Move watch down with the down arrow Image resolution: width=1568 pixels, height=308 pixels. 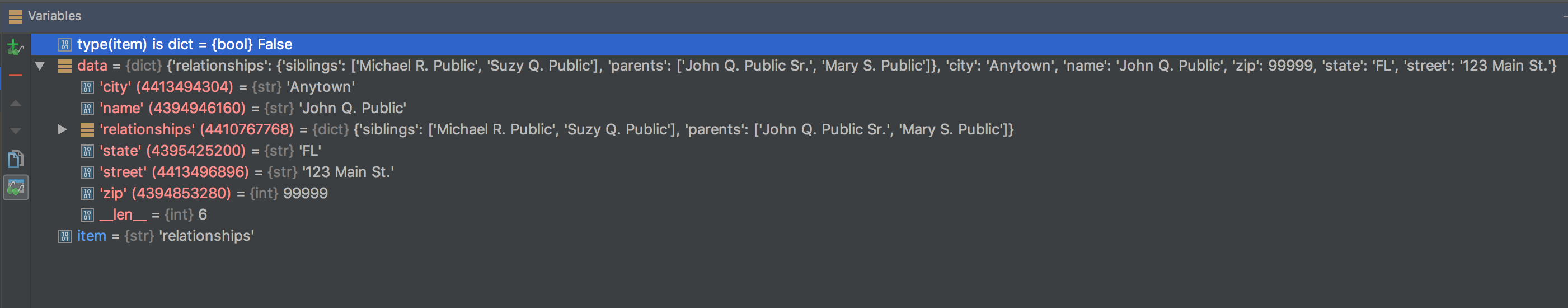pyautogui.click(x=16, y=131)
